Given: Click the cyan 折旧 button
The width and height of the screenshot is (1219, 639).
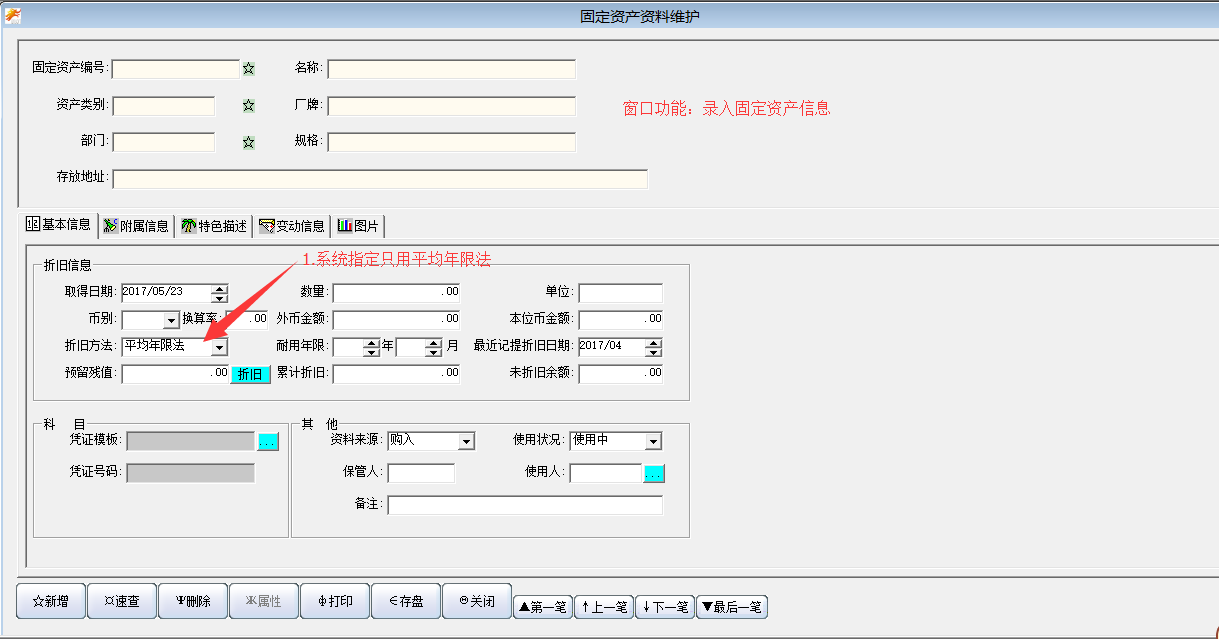Looking at the screenshot, I should click(251, 374).
